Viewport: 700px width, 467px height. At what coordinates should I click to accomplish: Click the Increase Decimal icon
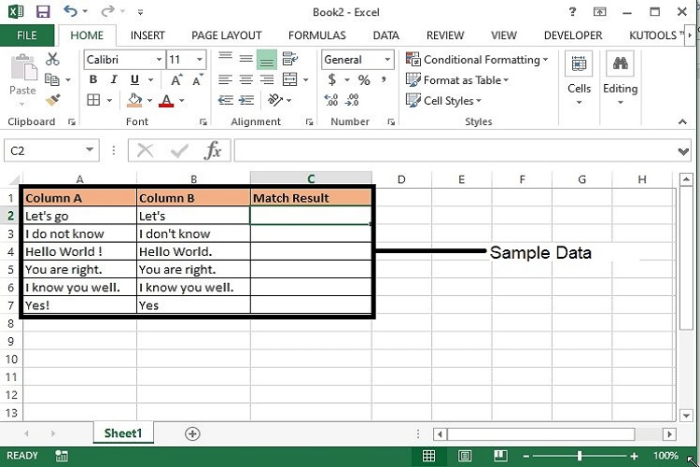(331, 100)
